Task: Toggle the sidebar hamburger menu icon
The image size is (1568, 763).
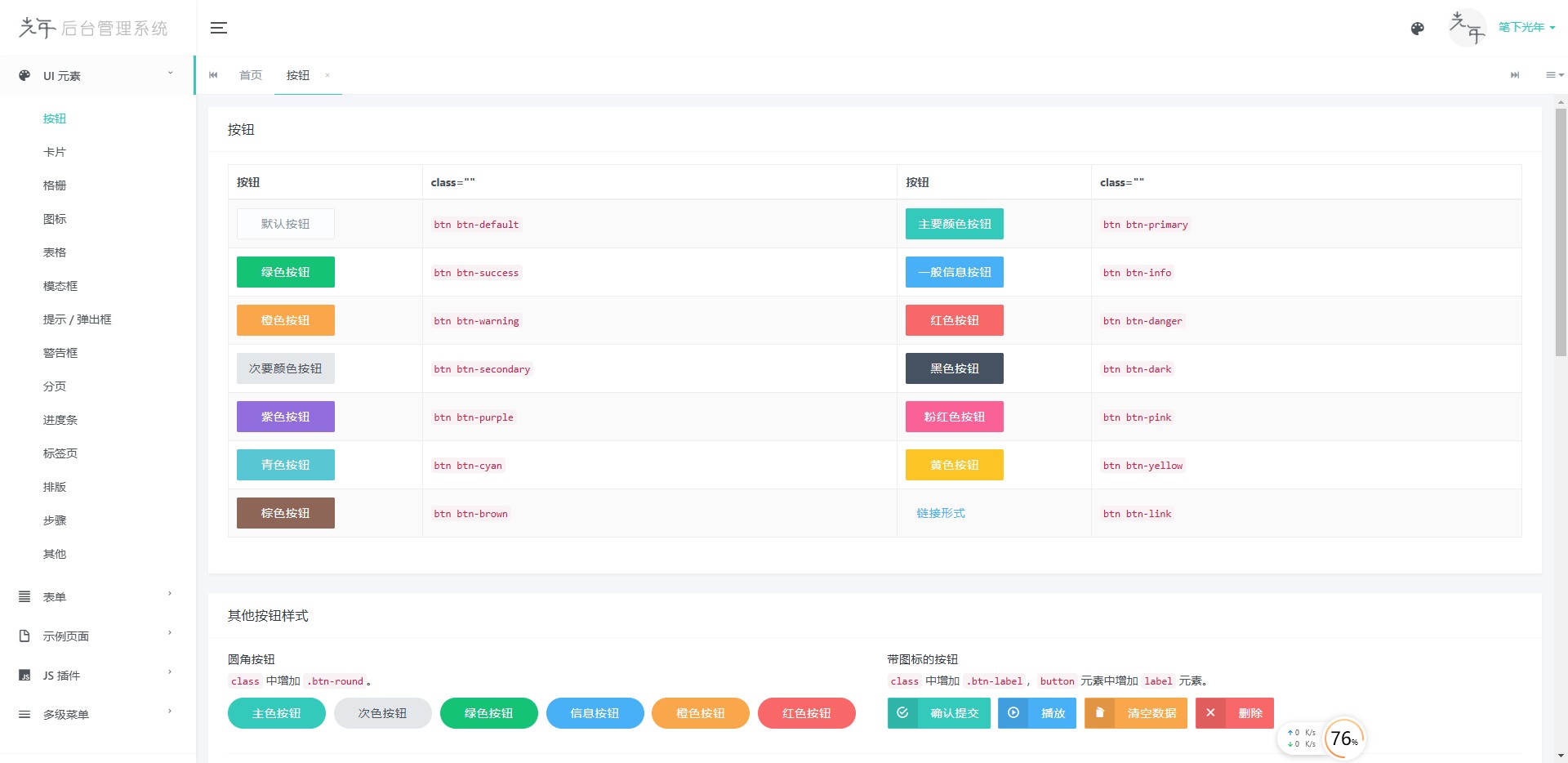Action: 218,28
